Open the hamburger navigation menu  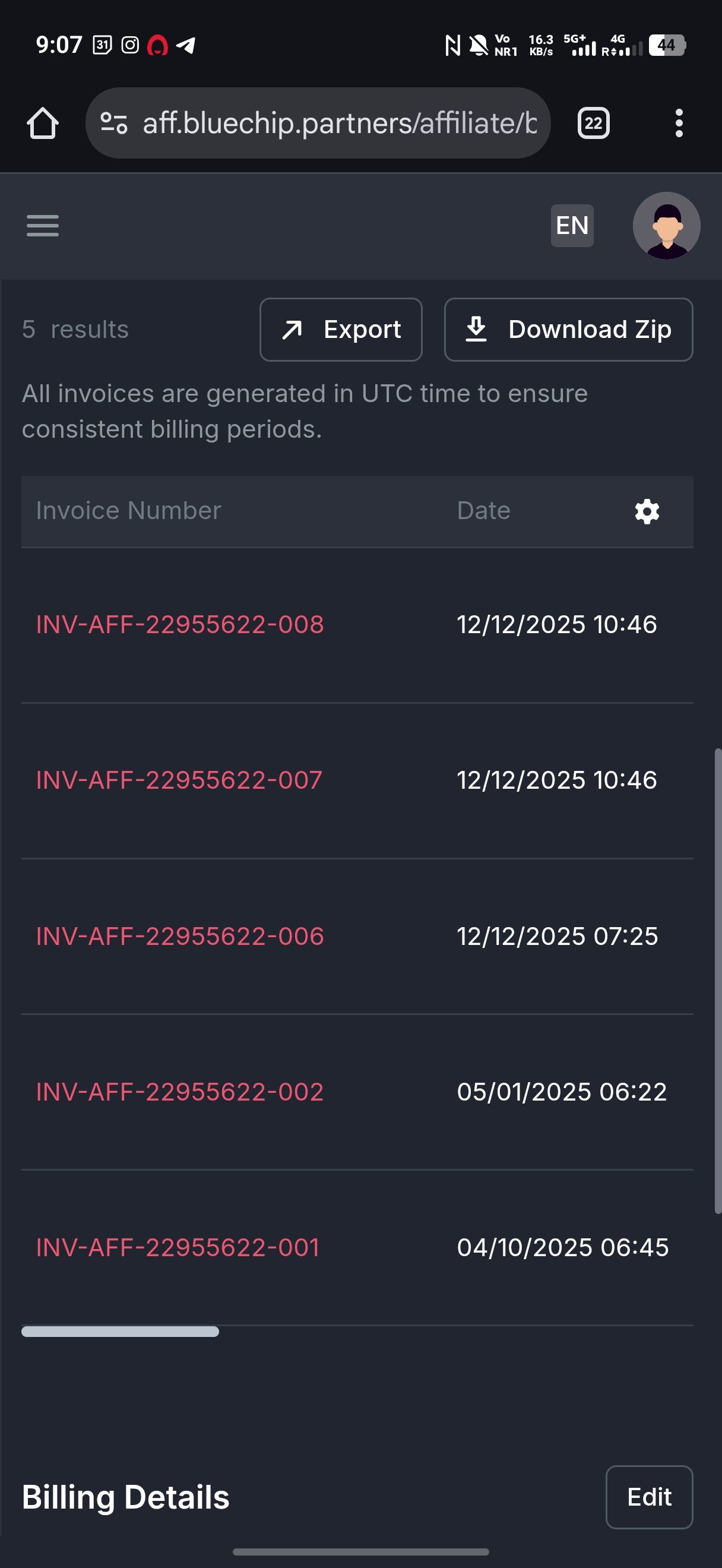tap(43, 225)
